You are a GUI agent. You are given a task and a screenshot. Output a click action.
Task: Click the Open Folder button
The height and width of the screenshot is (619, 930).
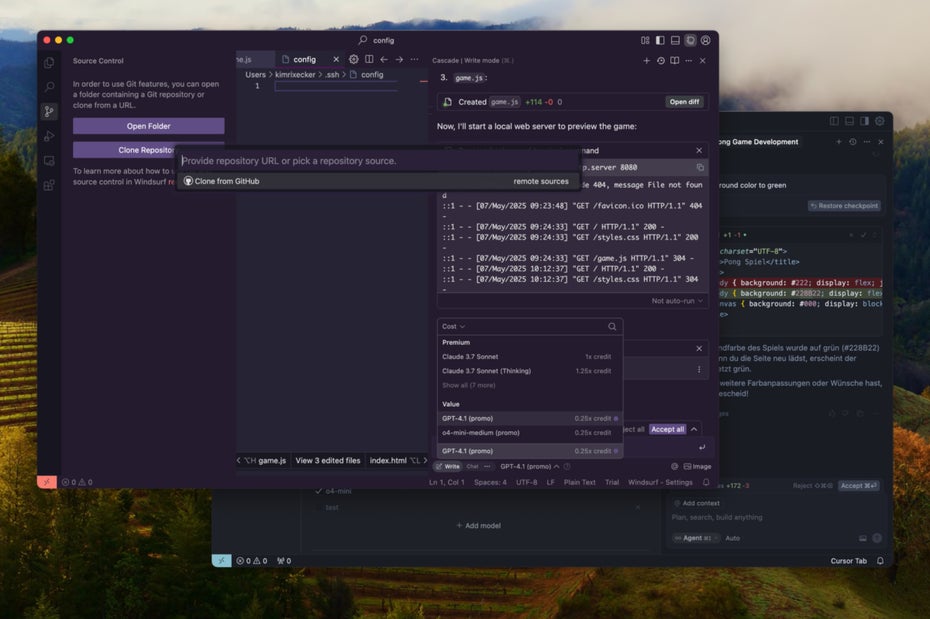coord(148,126)
